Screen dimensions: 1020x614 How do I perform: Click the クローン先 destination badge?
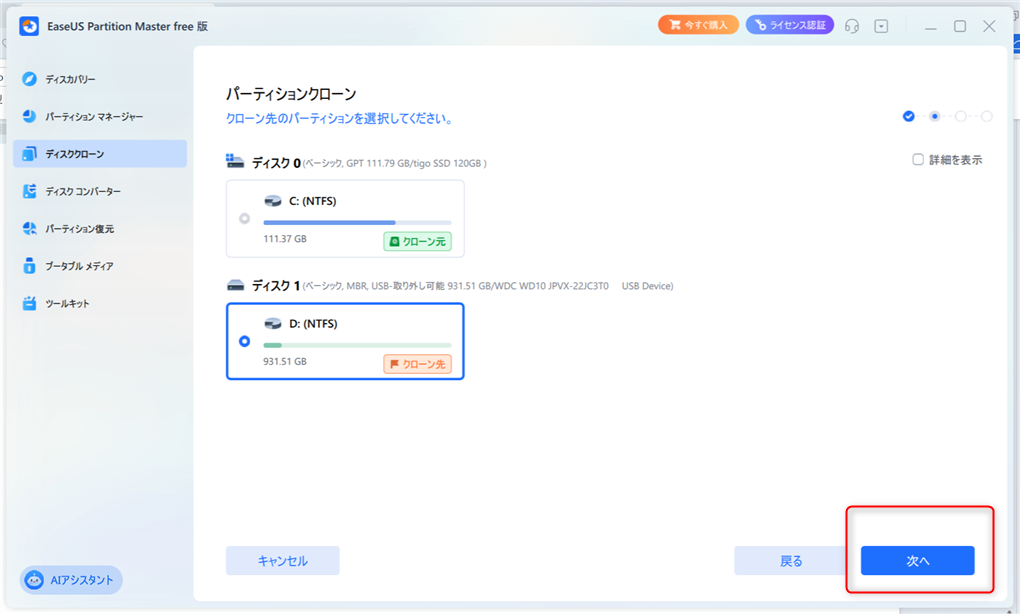click(x=417, y=364)
